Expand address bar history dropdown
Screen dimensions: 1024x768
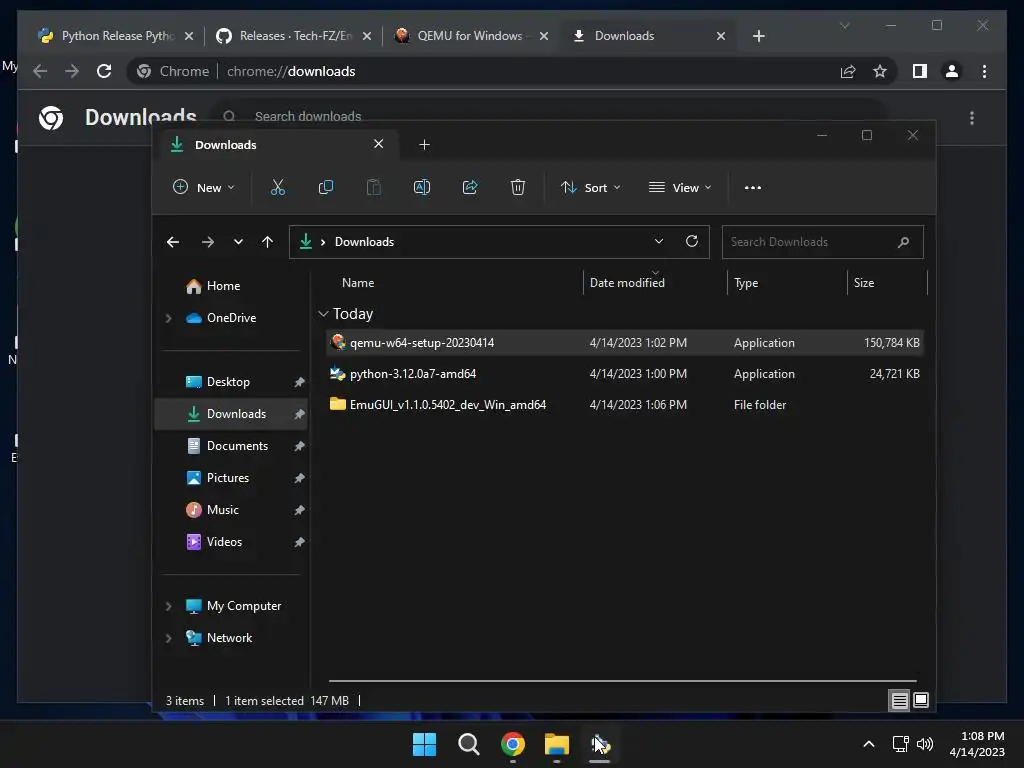click(659, 242)
